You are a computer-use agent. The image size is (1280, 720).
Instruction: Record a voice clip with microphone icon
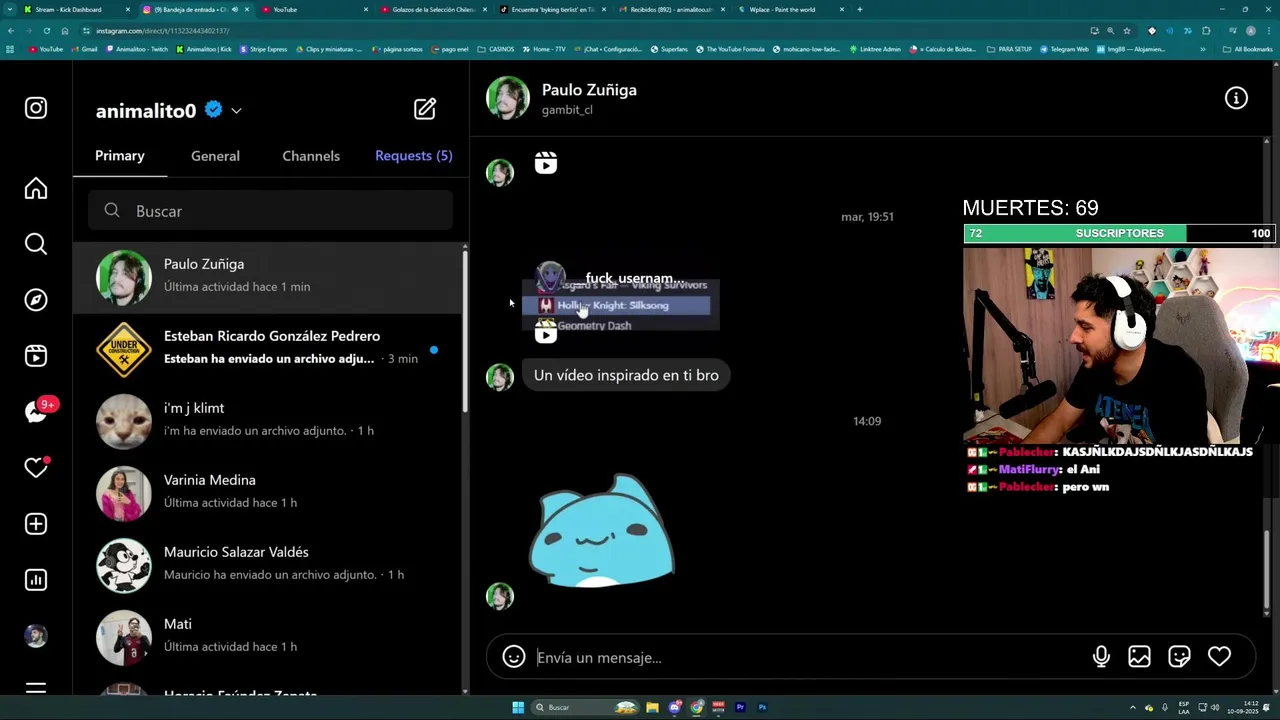(x=1101, y=657)
